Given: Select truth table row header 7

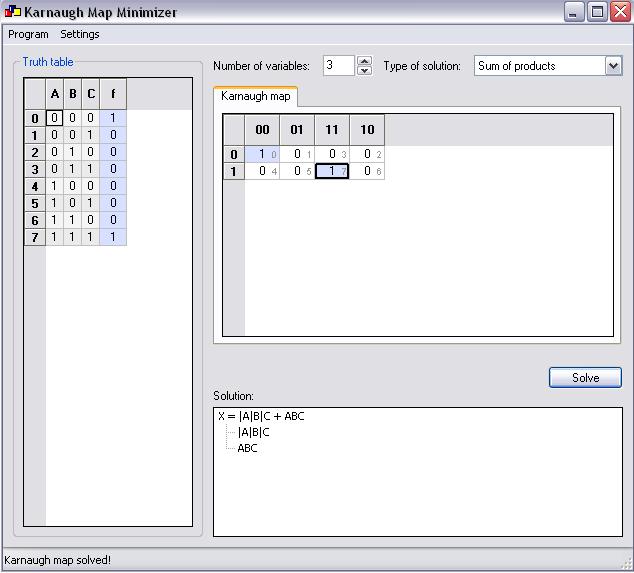Looking at the screenshot, I should click(x=35, y=237).
